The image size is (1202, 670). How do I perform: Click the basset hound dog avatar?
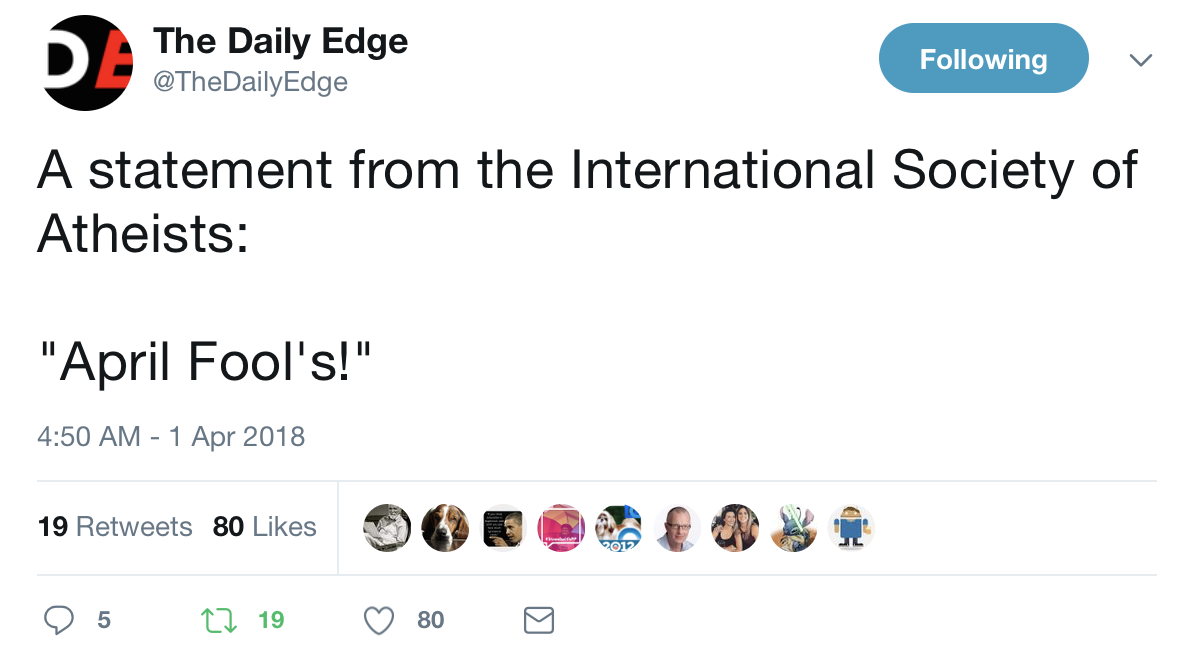pyautogui.click(x=444, y=527)
